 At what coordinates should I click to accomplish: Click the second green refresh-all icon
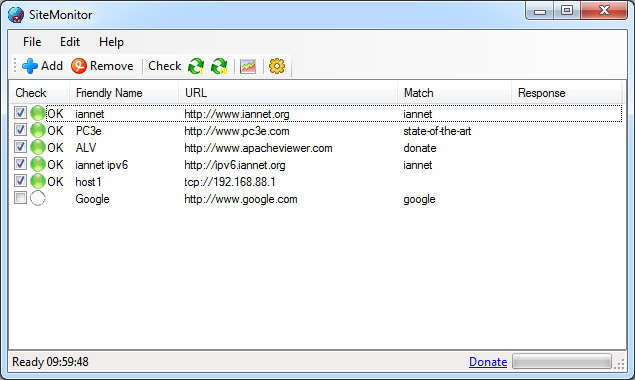coord(219,66)
